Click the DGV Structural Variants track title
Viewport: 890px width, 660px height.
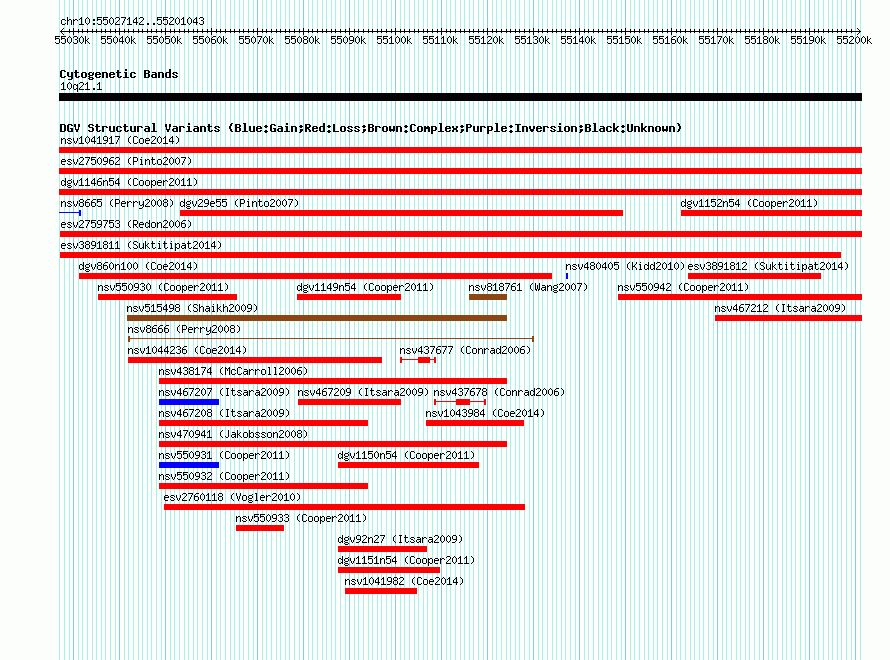(x=371, y=128)
